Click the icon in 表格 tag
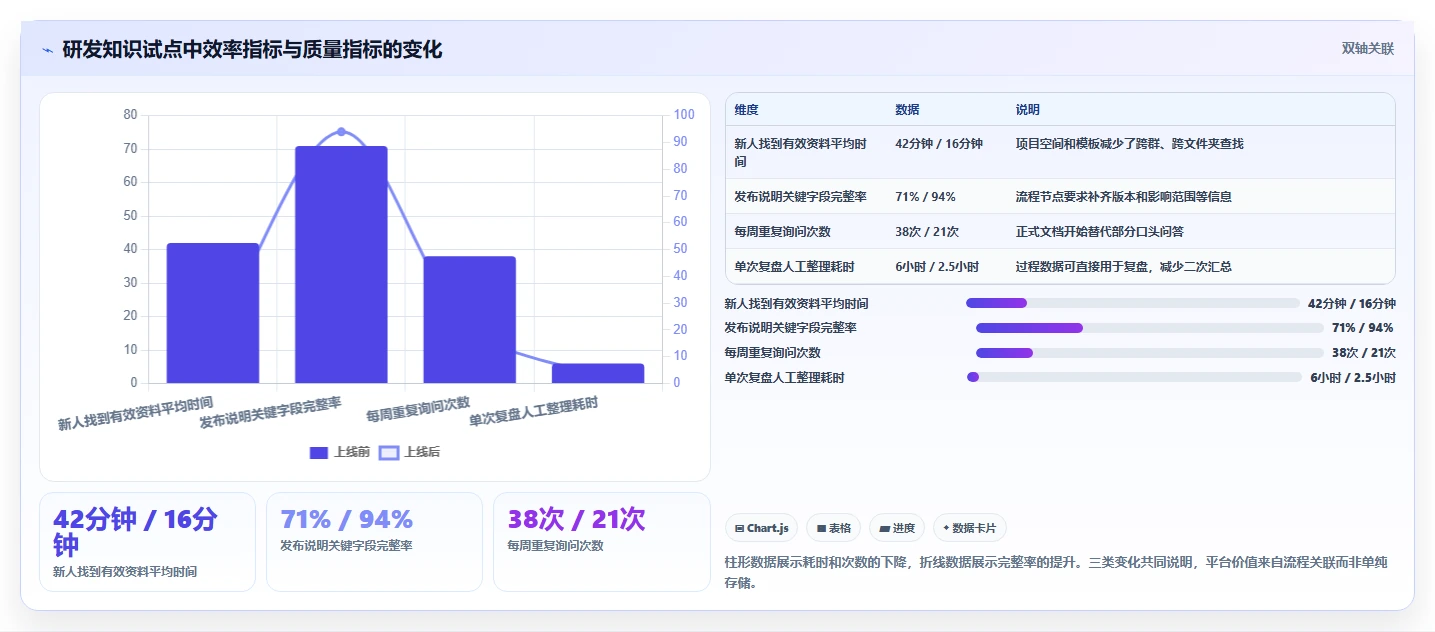 click(x=821, y=528)
